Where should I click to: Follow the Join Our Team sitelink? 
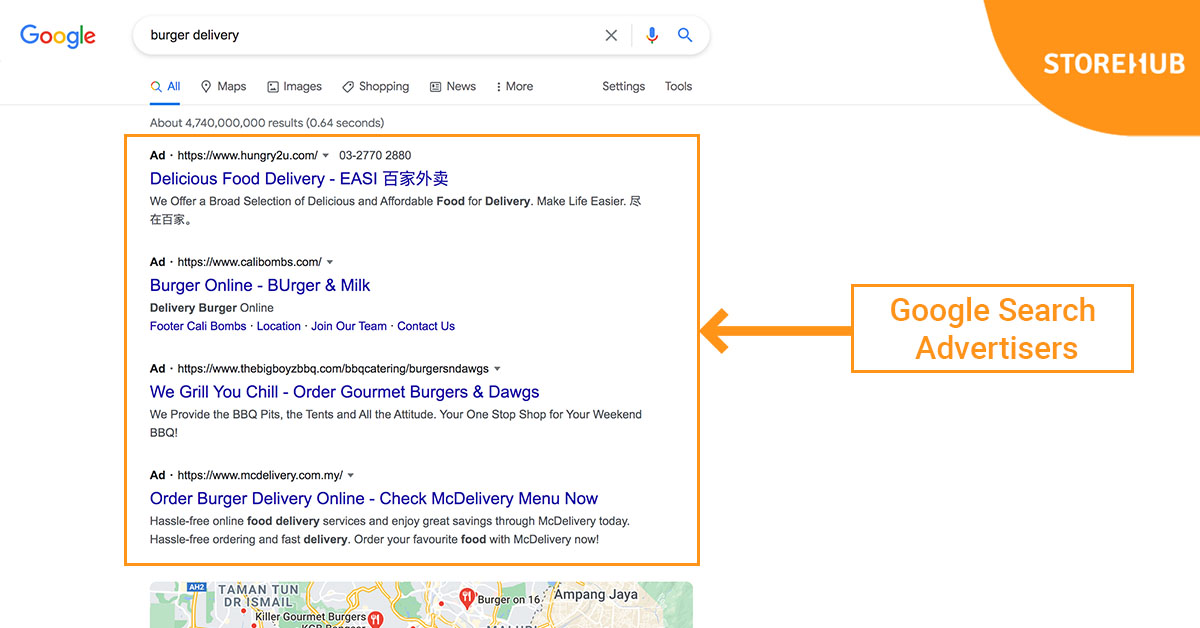coord(349,326)
